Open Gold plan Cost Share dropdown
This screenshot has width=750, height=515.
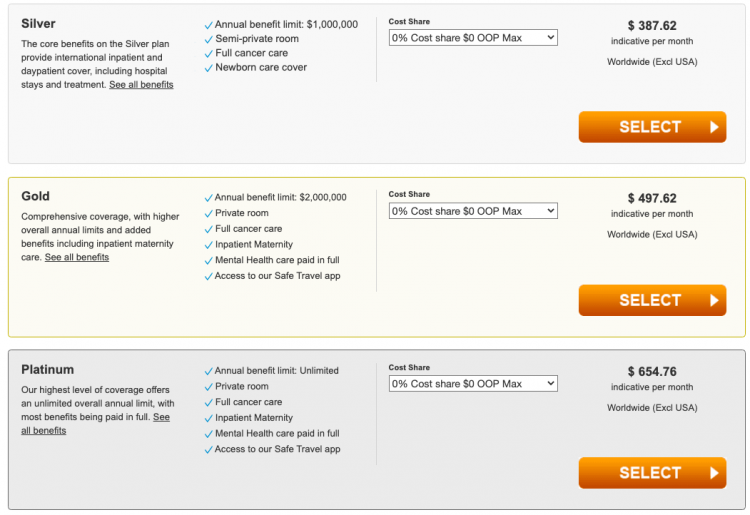coord(472,211)
